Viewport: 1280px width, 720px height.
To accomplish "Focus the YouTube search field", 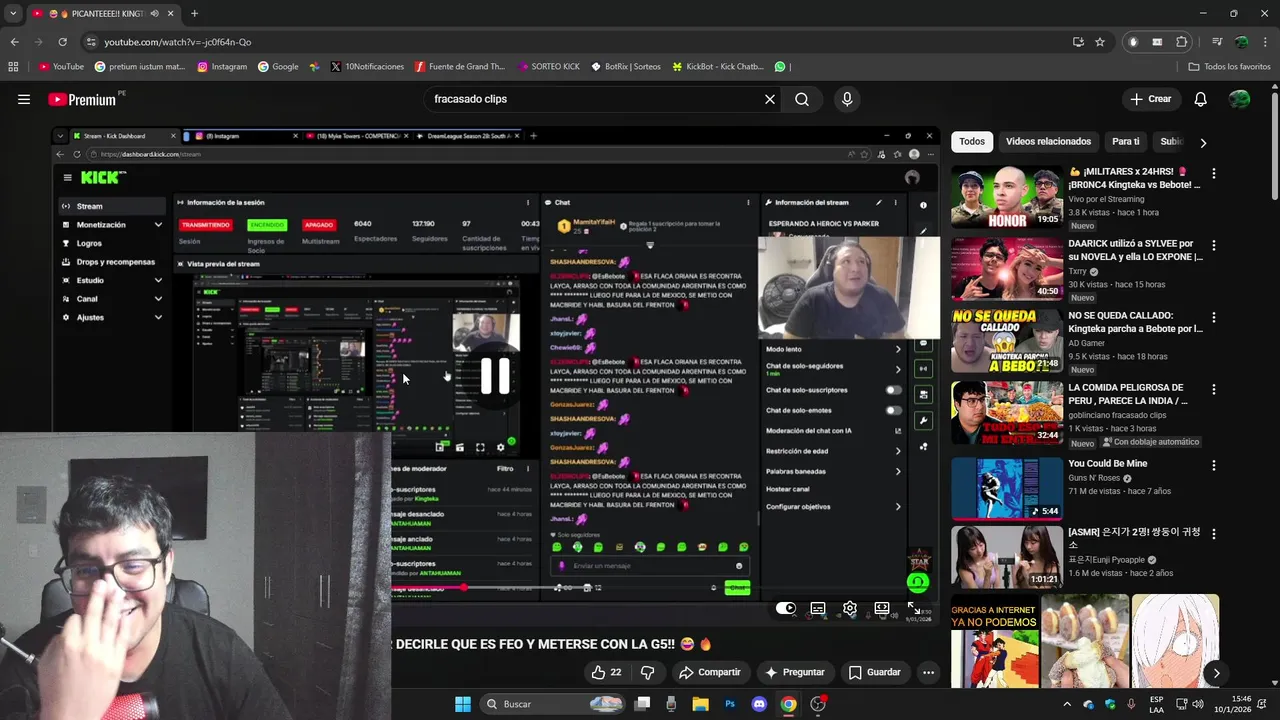I will pos(590,99).
